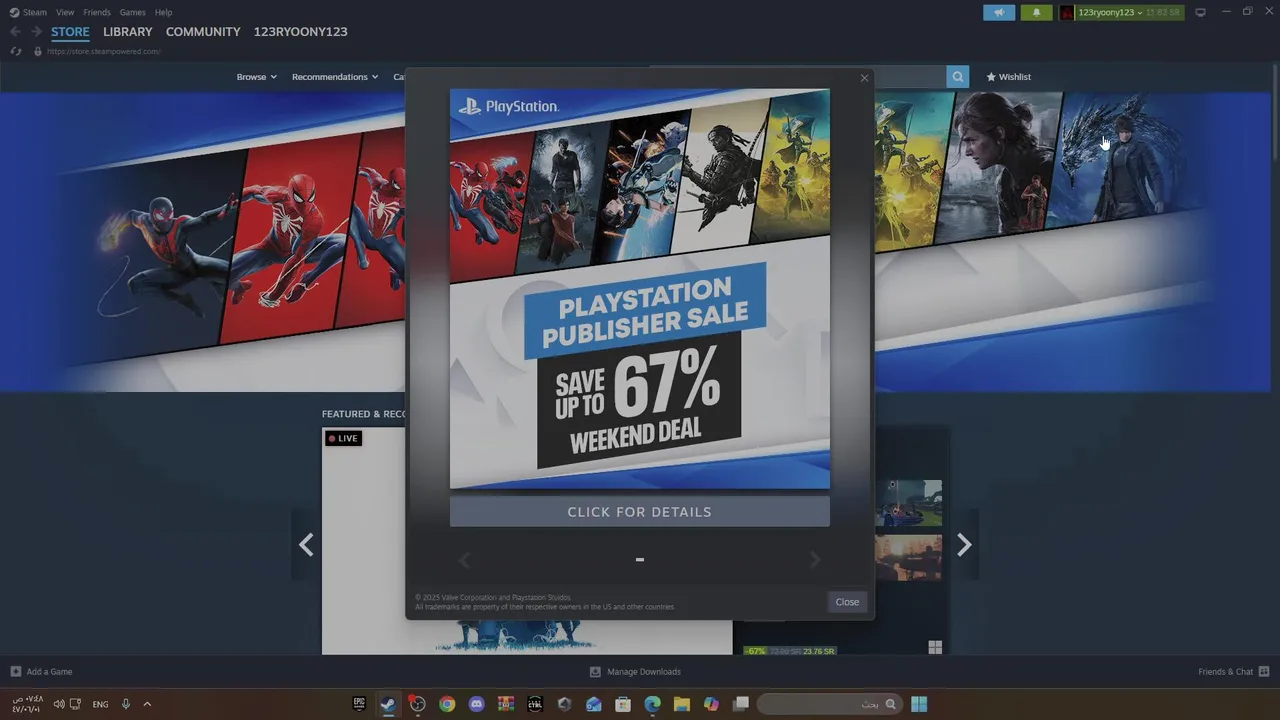This screenshot has width=1280, height=720.
Task: Click the Windows taskbar search box
Action: tap(829, 704)
